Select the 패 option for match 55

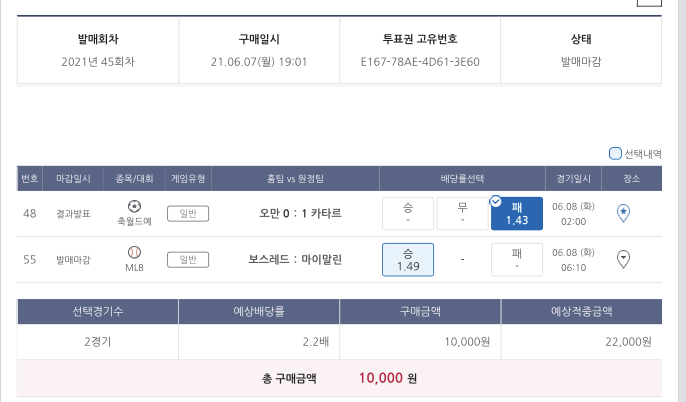click(x=516, y=259)
